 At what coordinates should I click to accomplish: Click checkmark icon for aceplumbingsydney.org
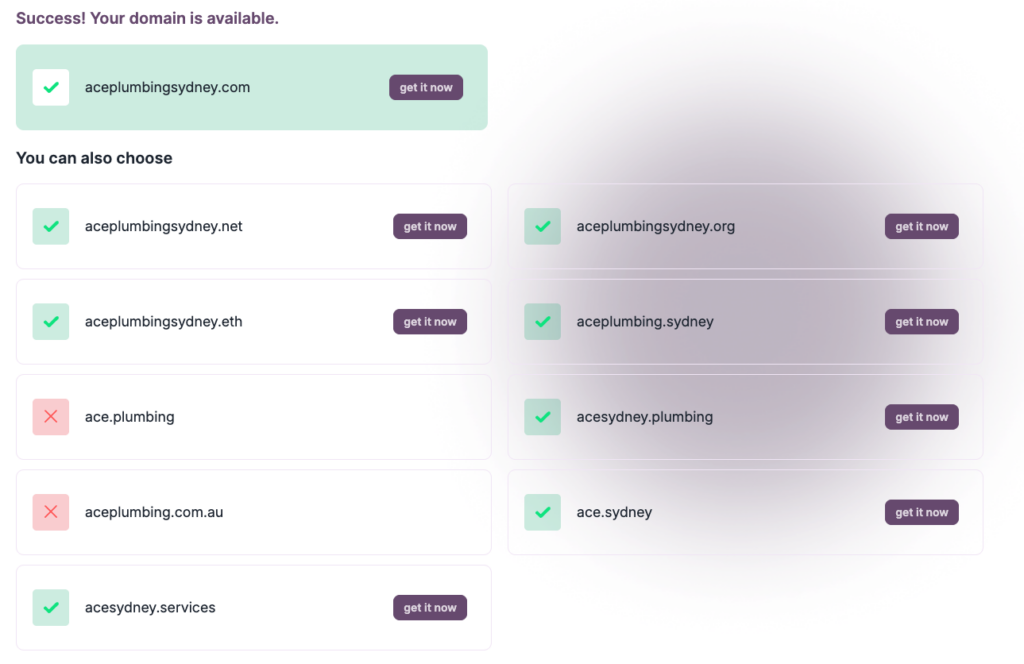(x=543, y=227)
